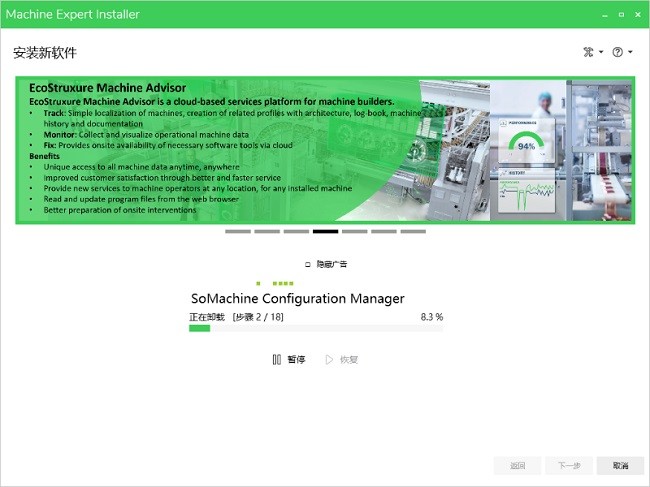Click the 94% performance gauge in banner
The image size is (650, 487).
tap(526, 142)
